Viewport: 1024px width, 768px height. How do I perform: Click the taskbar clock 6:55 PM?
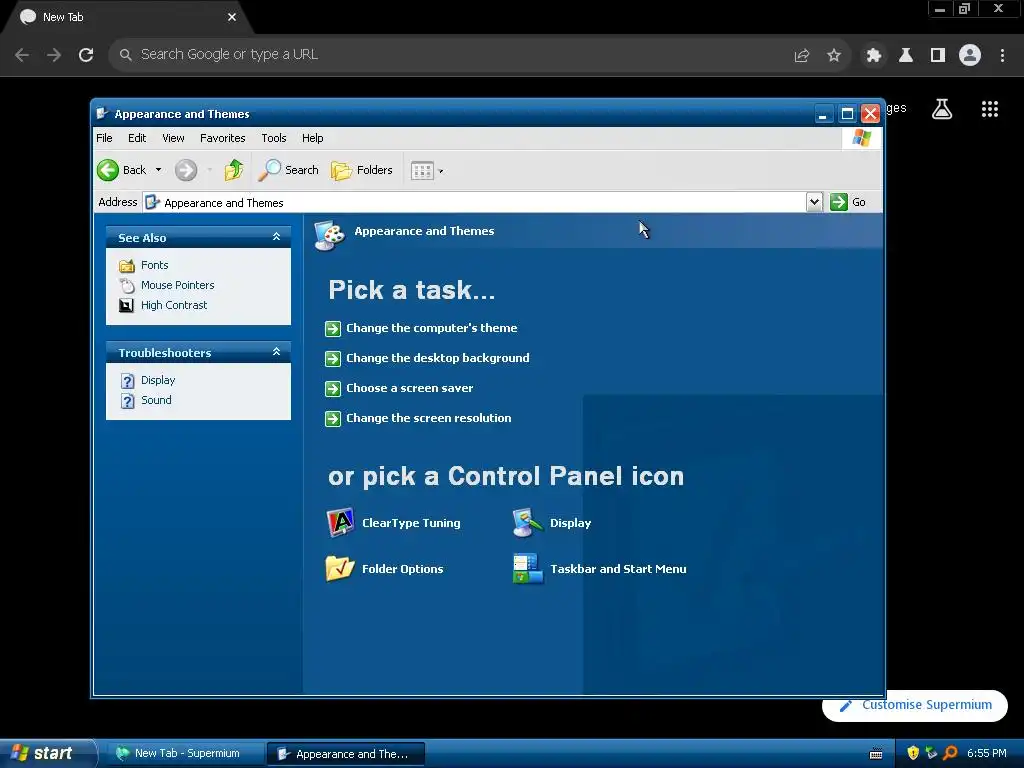click(987, 753)
